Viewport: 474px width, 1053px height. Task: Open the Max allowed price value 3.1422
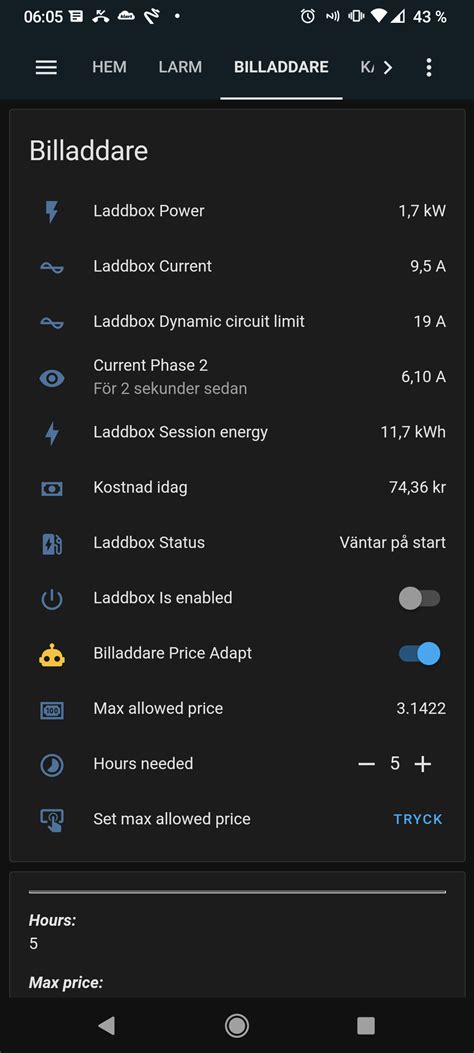point(421,708)
